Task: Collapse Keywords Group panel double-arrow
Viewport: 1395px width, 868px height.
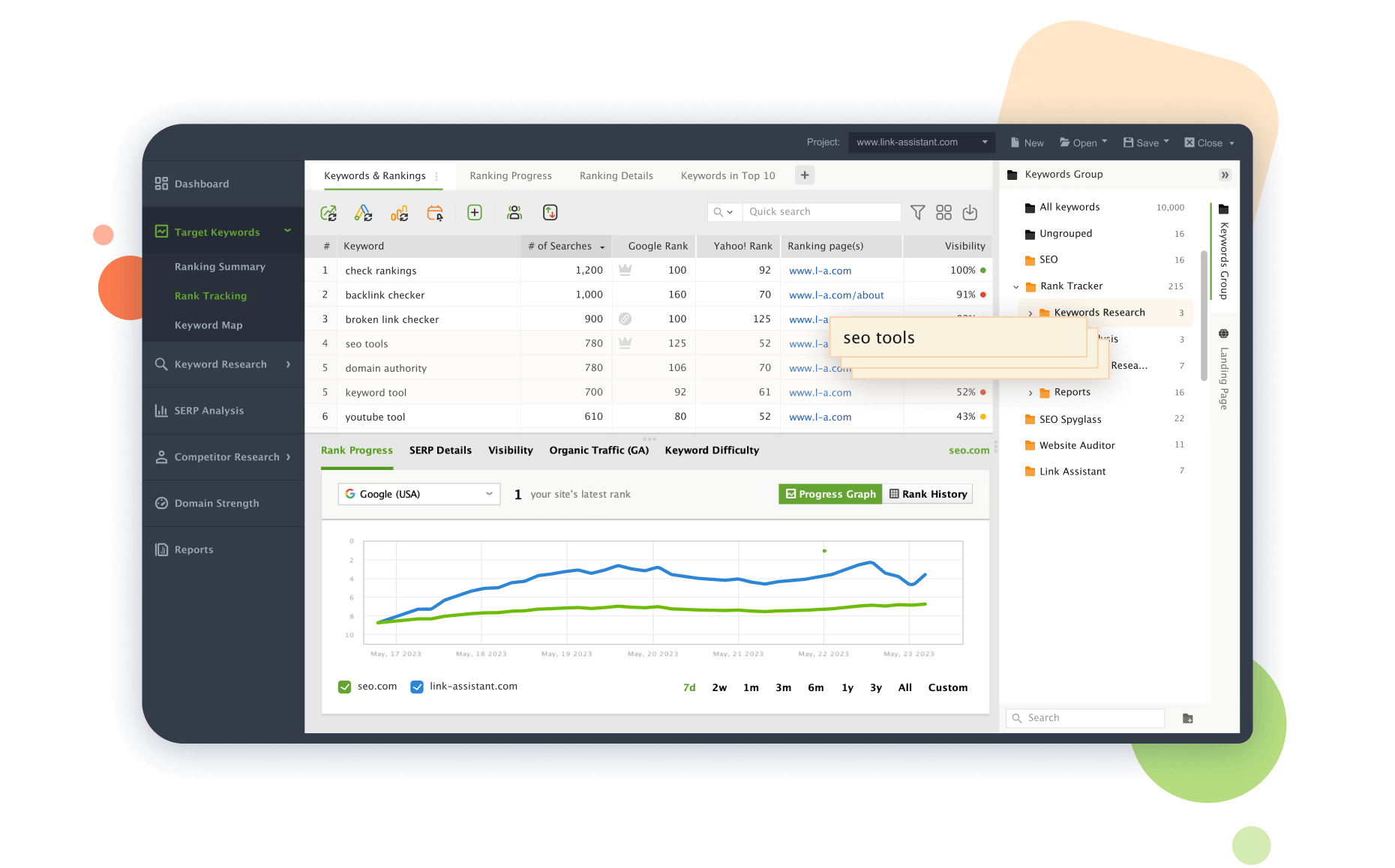Action: pyautogui.click(x=1225, y=175)
